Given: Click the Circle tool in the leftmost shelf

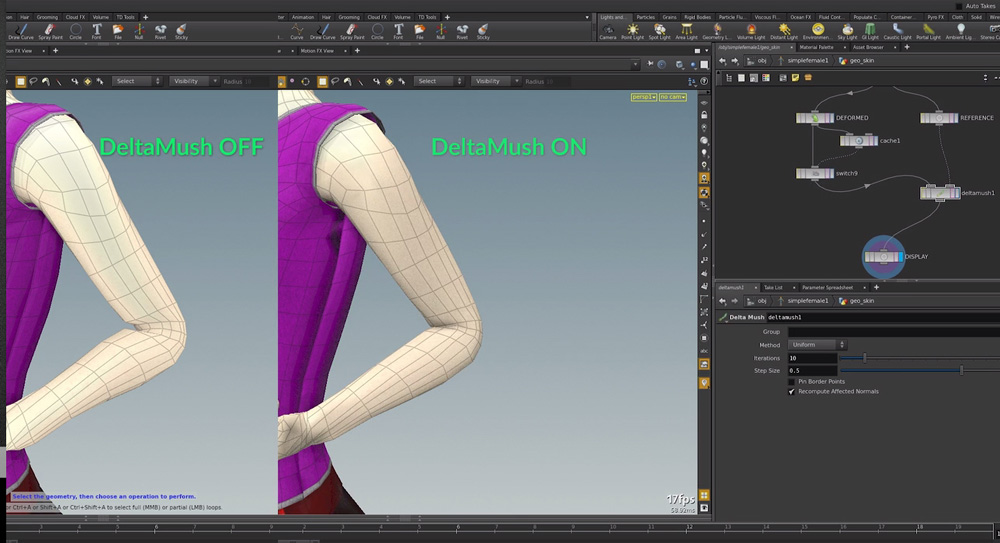Looking at the screenshot, I should 75,32.
